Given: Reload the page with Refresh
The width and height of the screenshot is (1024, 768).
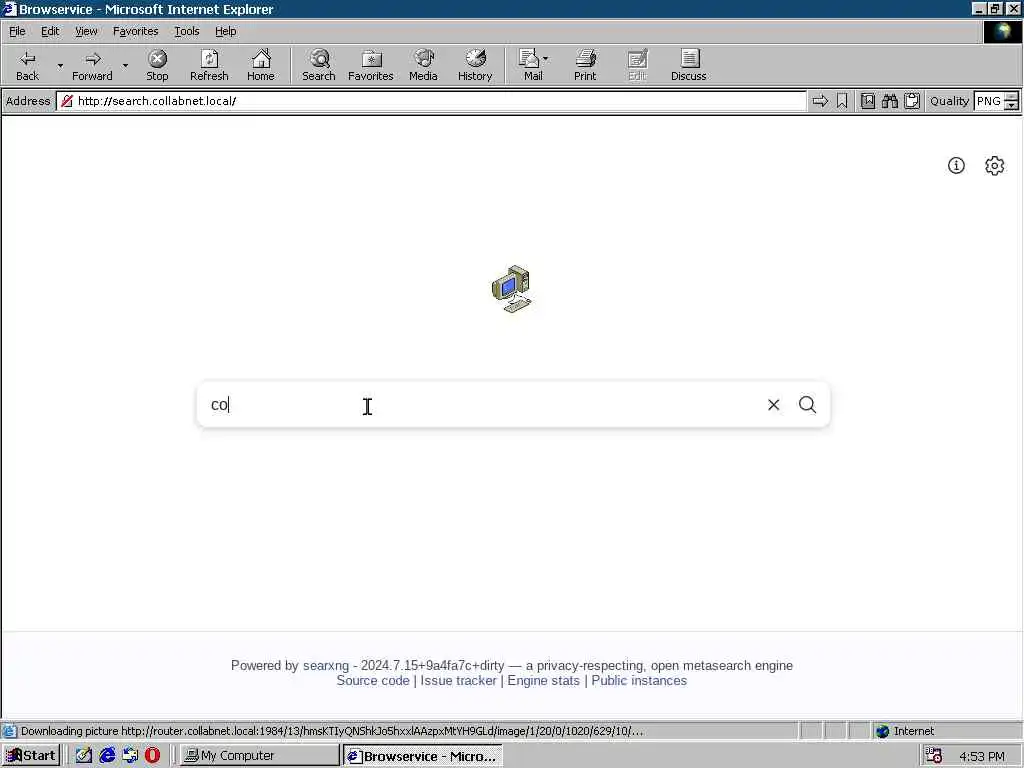Looking at the screenshot, I should 209,65.
